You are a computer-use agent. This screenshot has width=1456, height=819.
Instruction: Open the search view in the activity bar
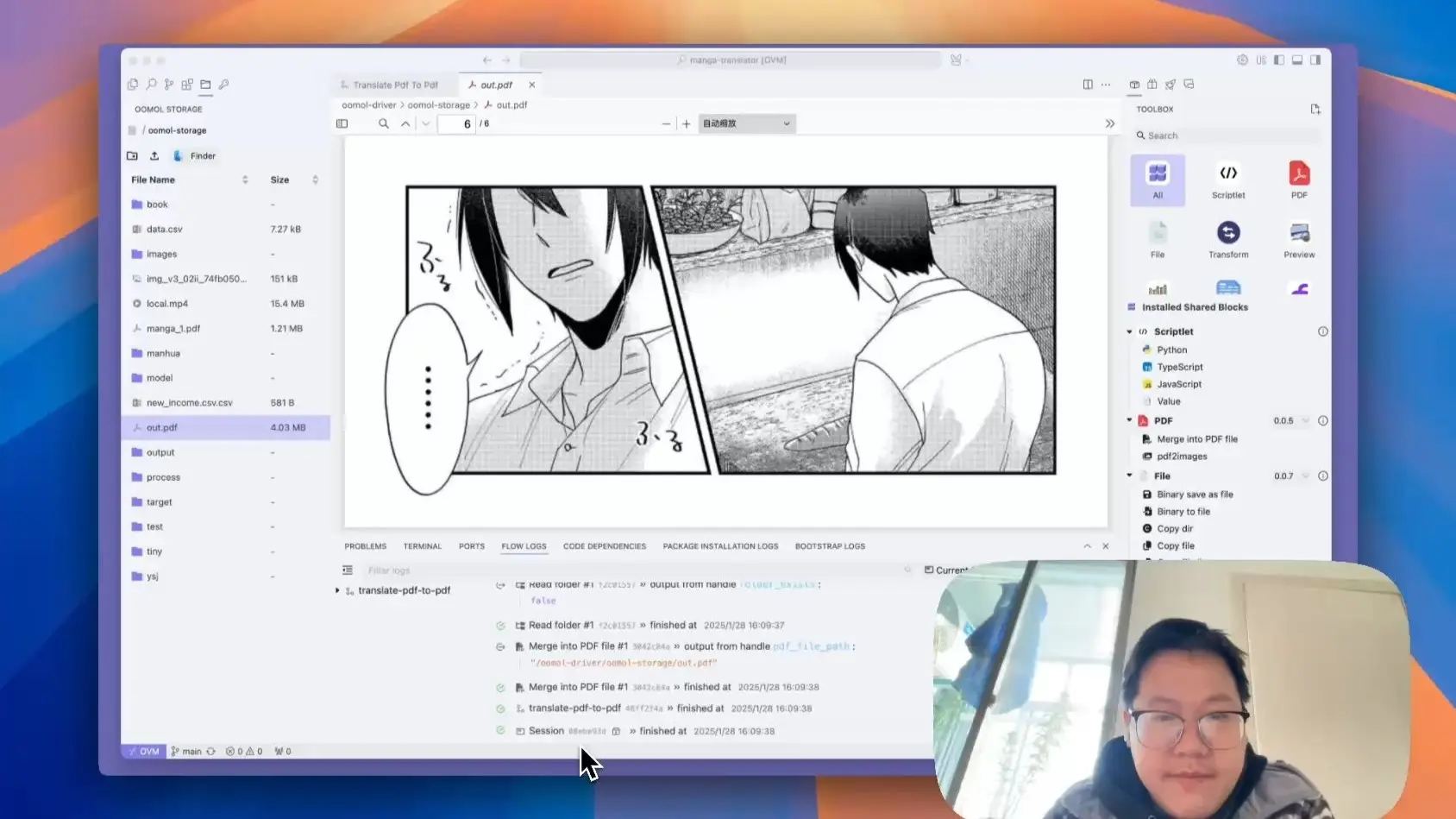[x=151, y=85]
